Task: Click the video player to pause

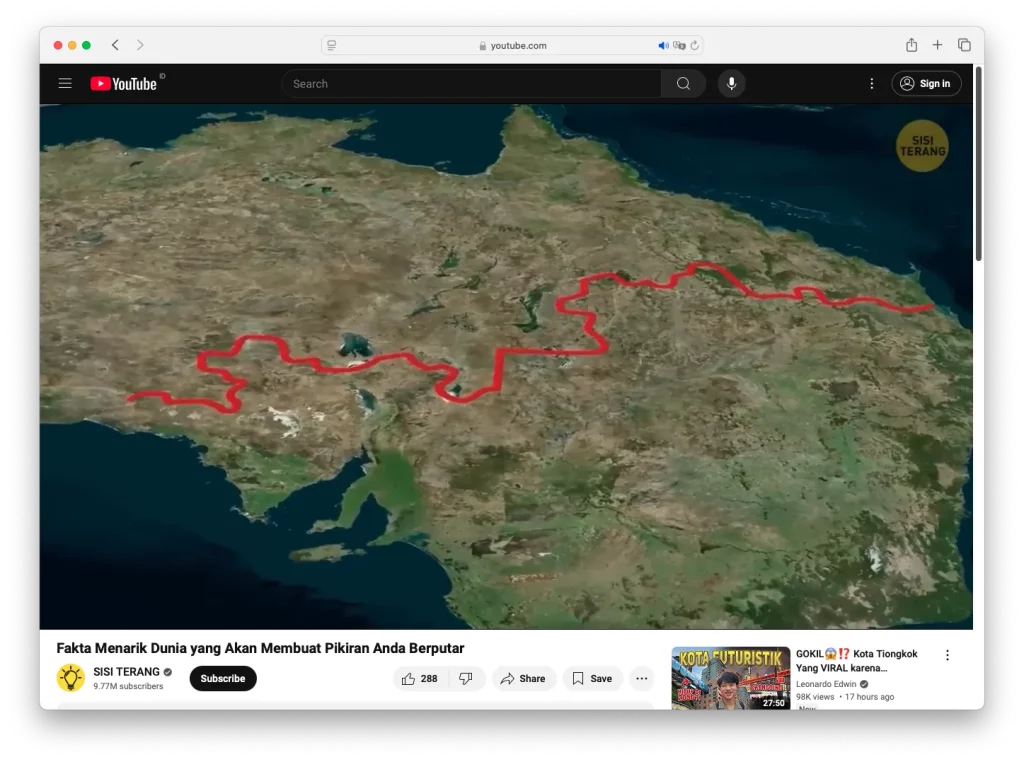Action: [506, 367]
